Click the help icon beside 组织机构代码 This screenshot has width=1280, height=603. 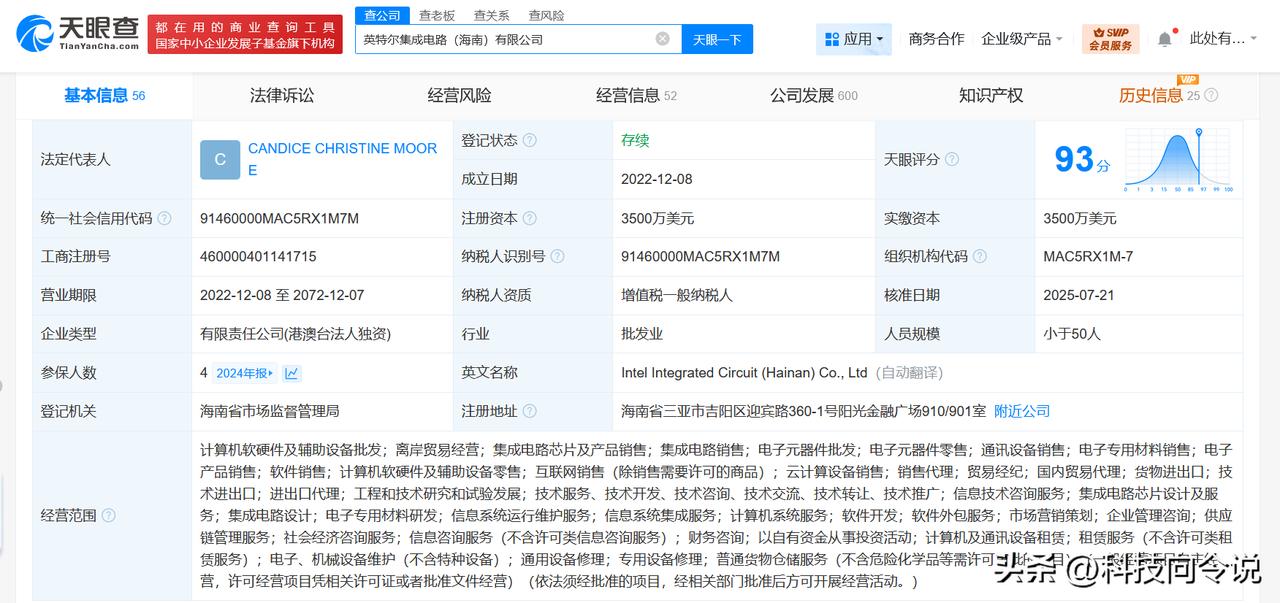980,257
